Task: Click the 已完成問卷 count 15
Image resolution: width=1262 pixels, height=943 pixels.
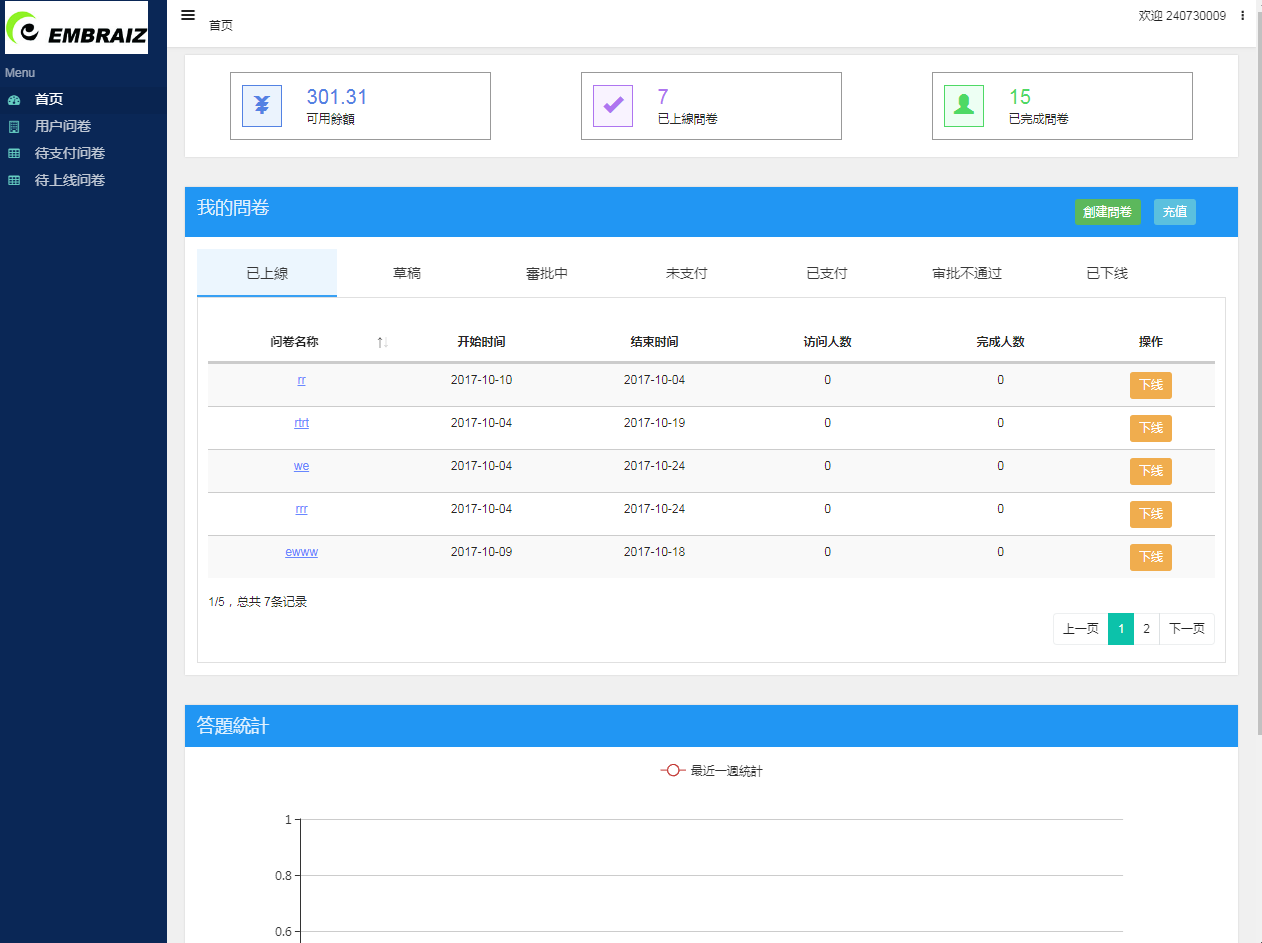Action: (x=1020, y=97)
